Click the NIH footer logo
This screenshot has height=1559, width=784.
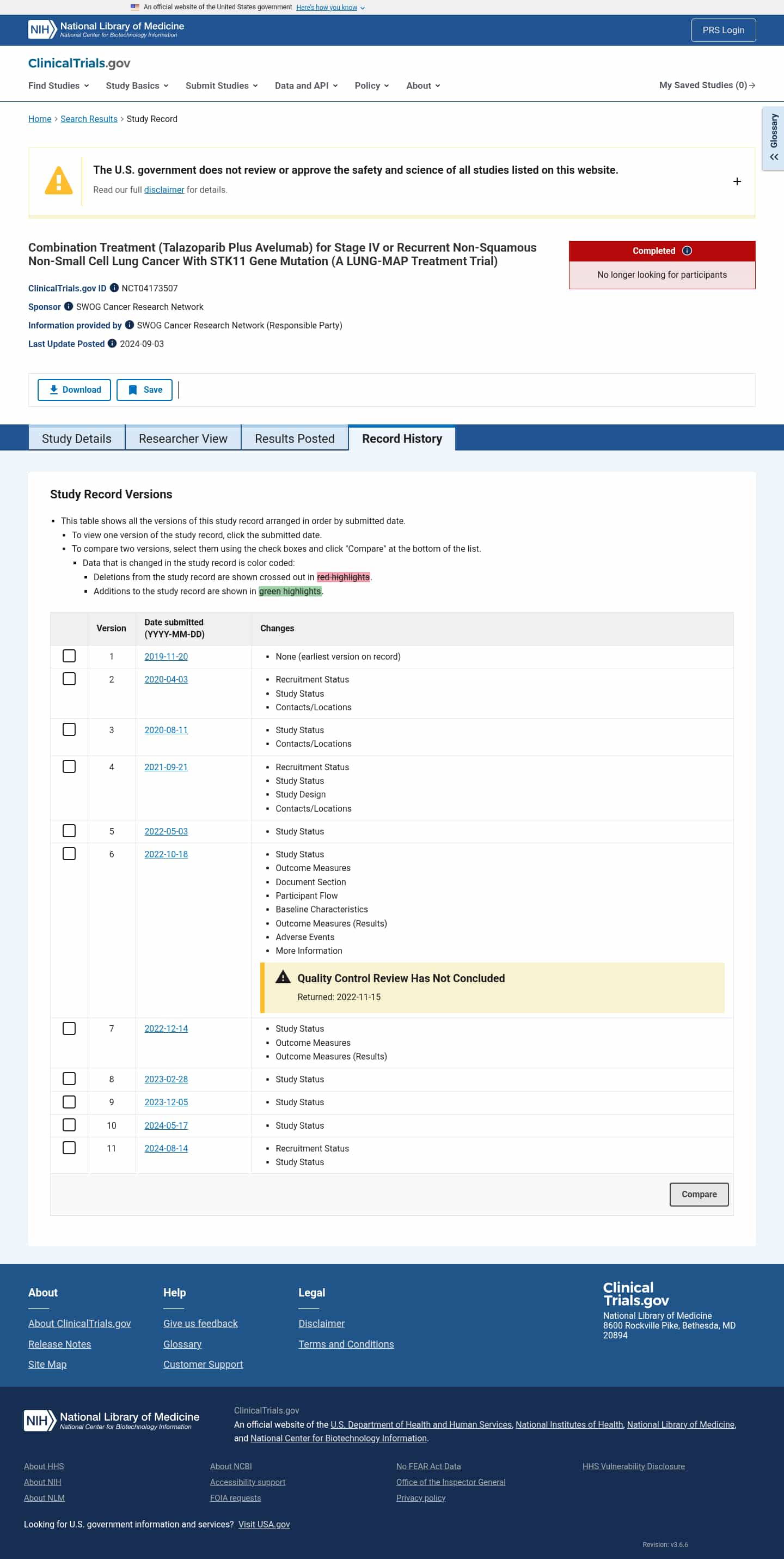click(x=111, y=1421)
